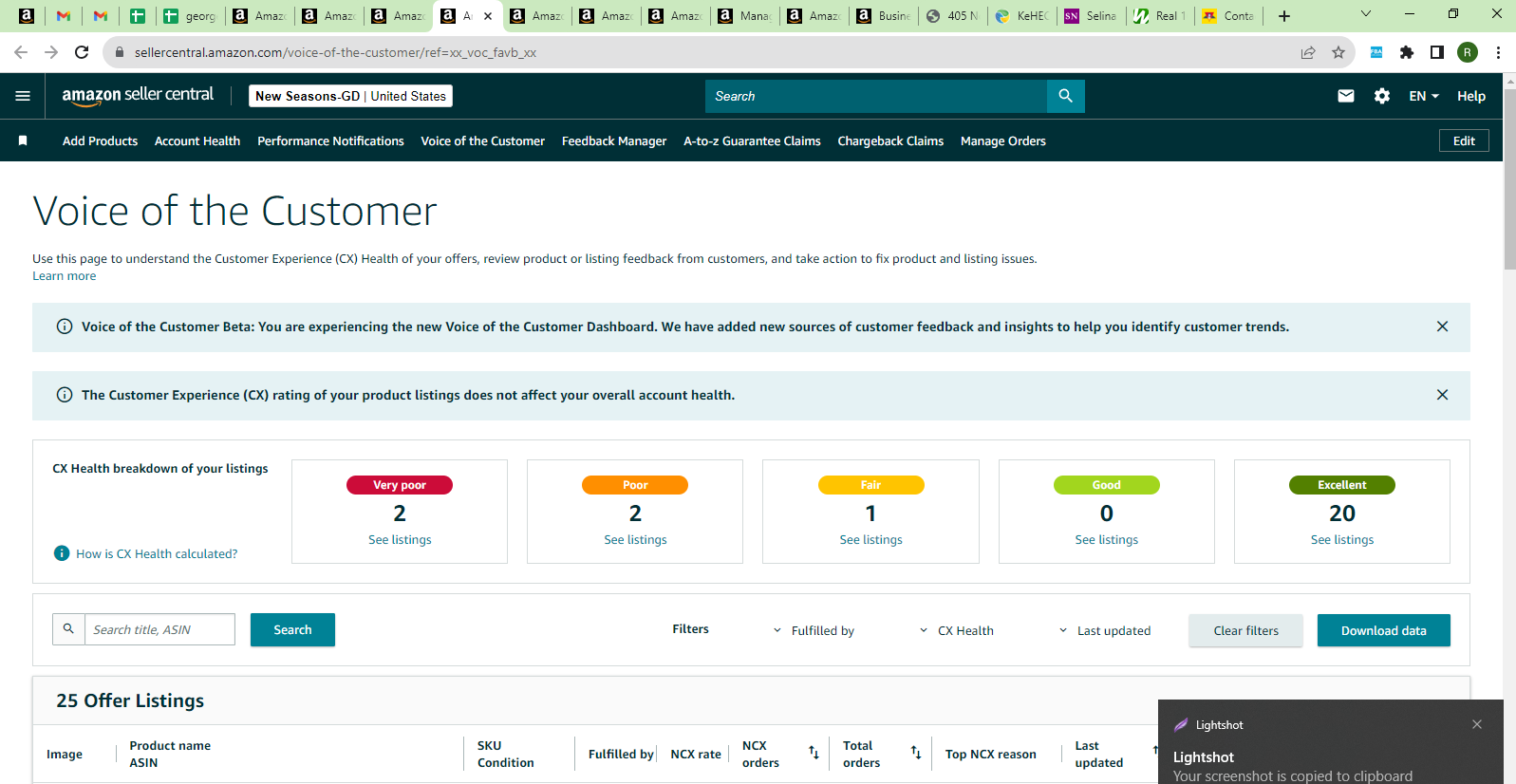Click the Learn more link
Screen dimensions: 1516x784
pos(64,276)
